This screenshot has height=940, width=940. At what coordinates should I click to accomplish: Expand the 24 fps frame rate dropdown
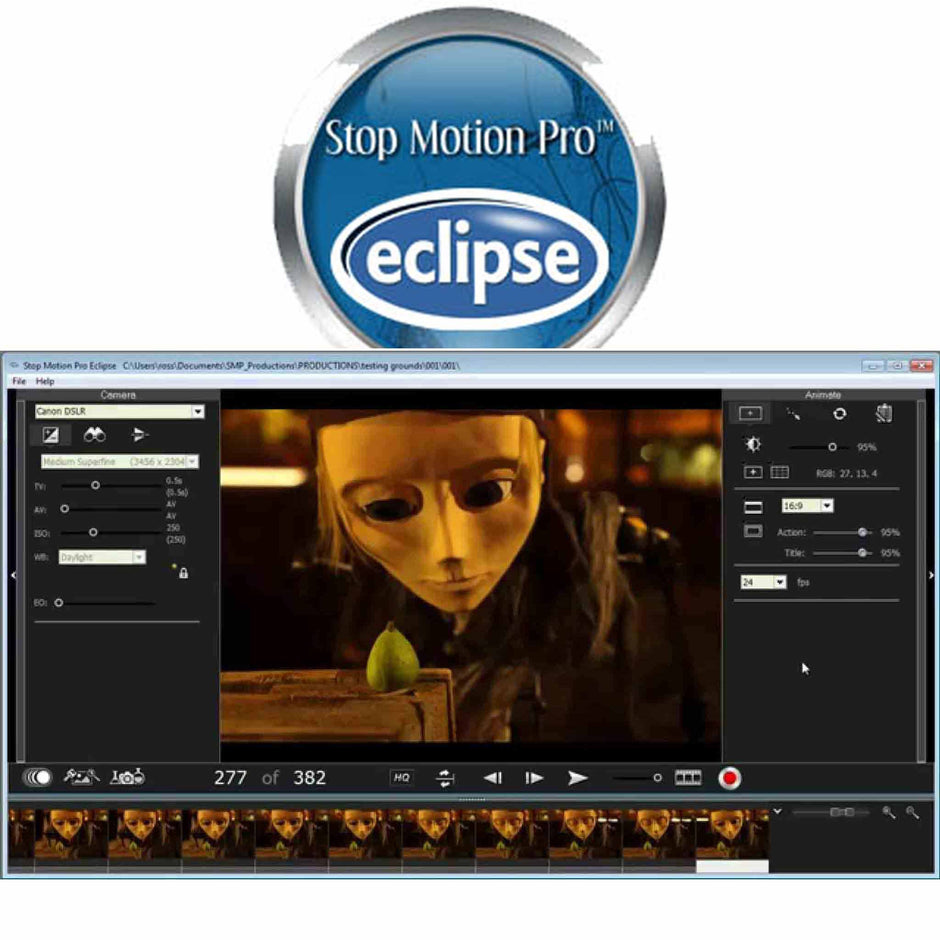779,582
